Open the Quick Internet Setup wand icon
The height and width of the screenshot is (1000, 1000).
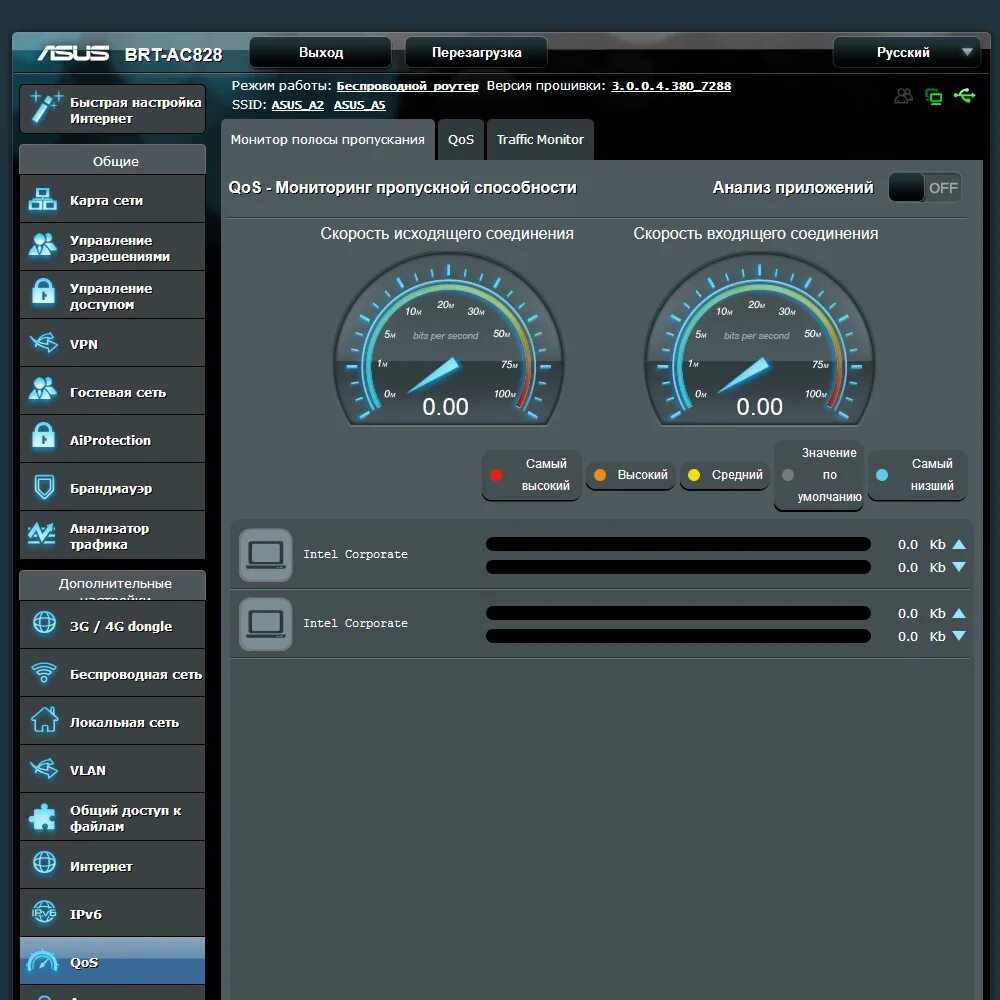[x=46, y=107]
